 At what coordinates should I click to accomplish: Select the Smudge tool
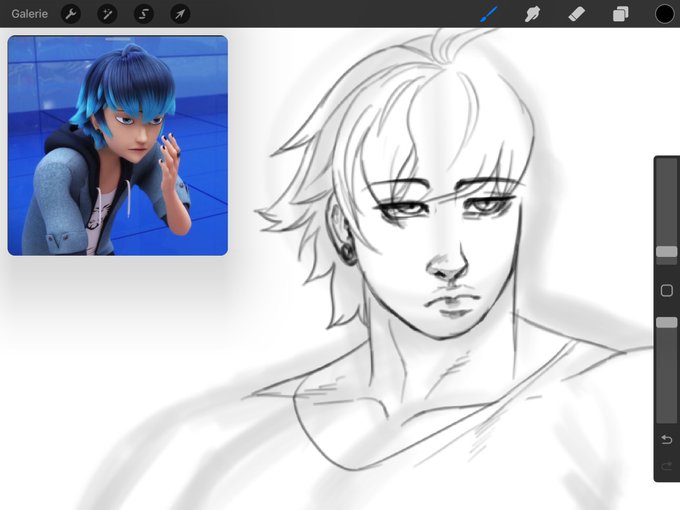coord(533,14)
